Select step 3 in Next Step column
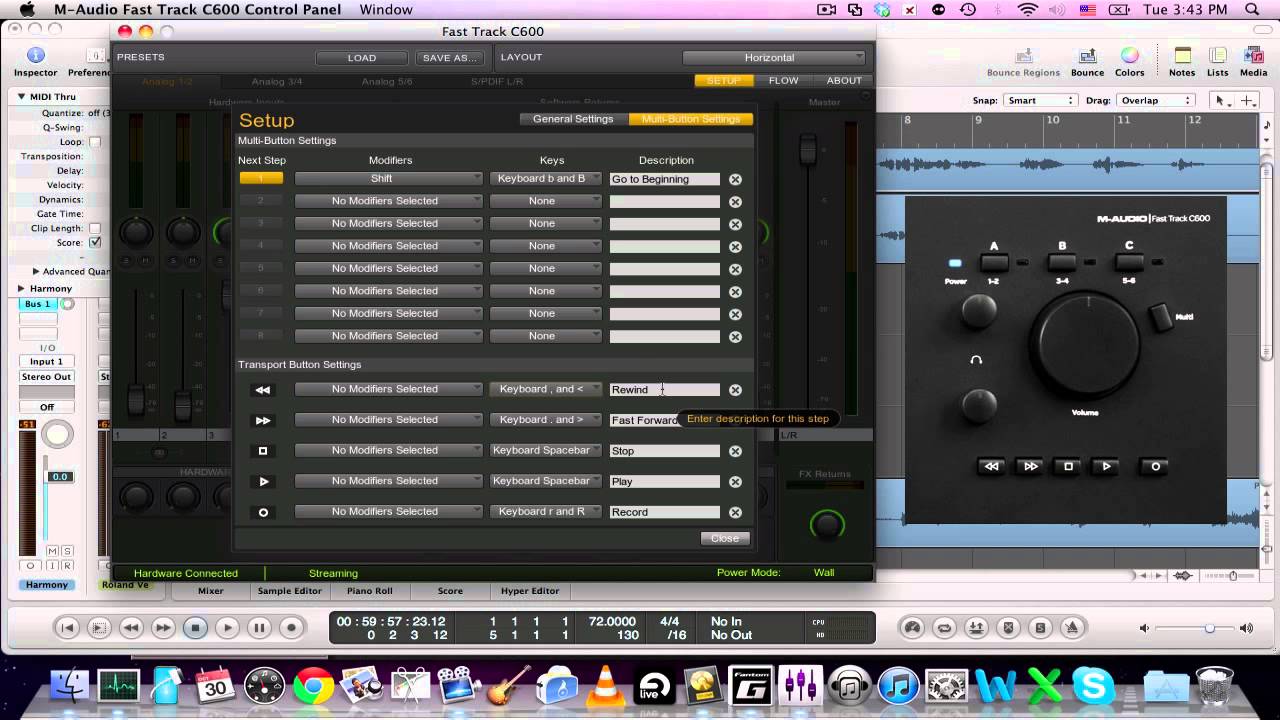Screen dimensions: 1280x720 coord(261,223)
